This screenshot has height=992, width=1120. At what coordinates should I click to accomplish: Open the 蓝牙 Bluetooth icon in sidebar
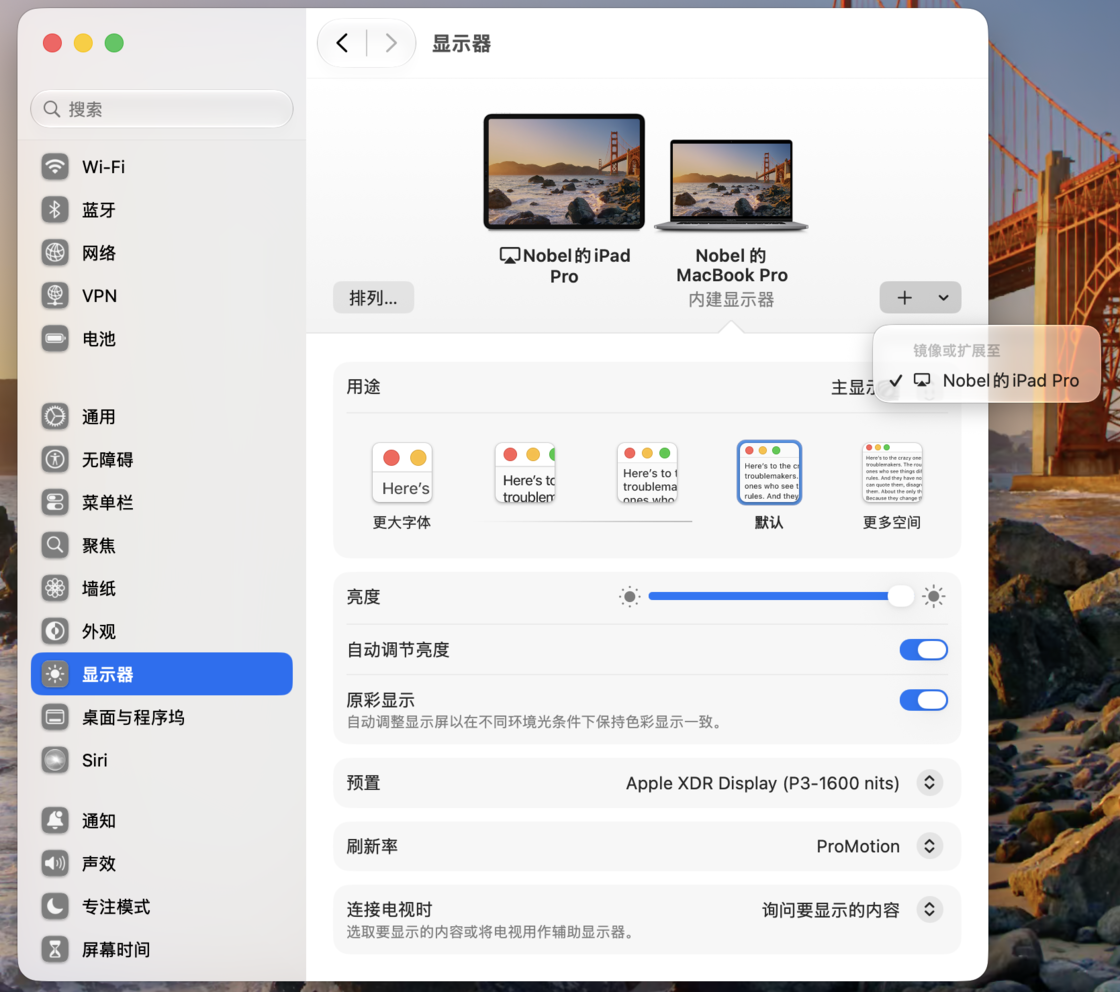[x=55, y=210]
